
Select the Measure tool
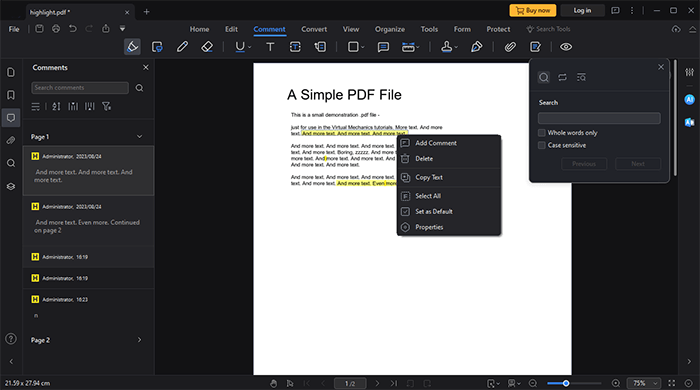(408, 47)
